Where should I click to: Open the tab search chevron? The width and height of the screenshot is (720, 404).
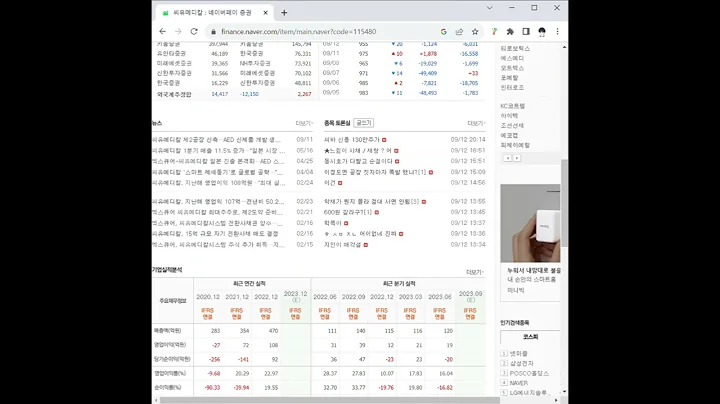click(x=489, y=8)
